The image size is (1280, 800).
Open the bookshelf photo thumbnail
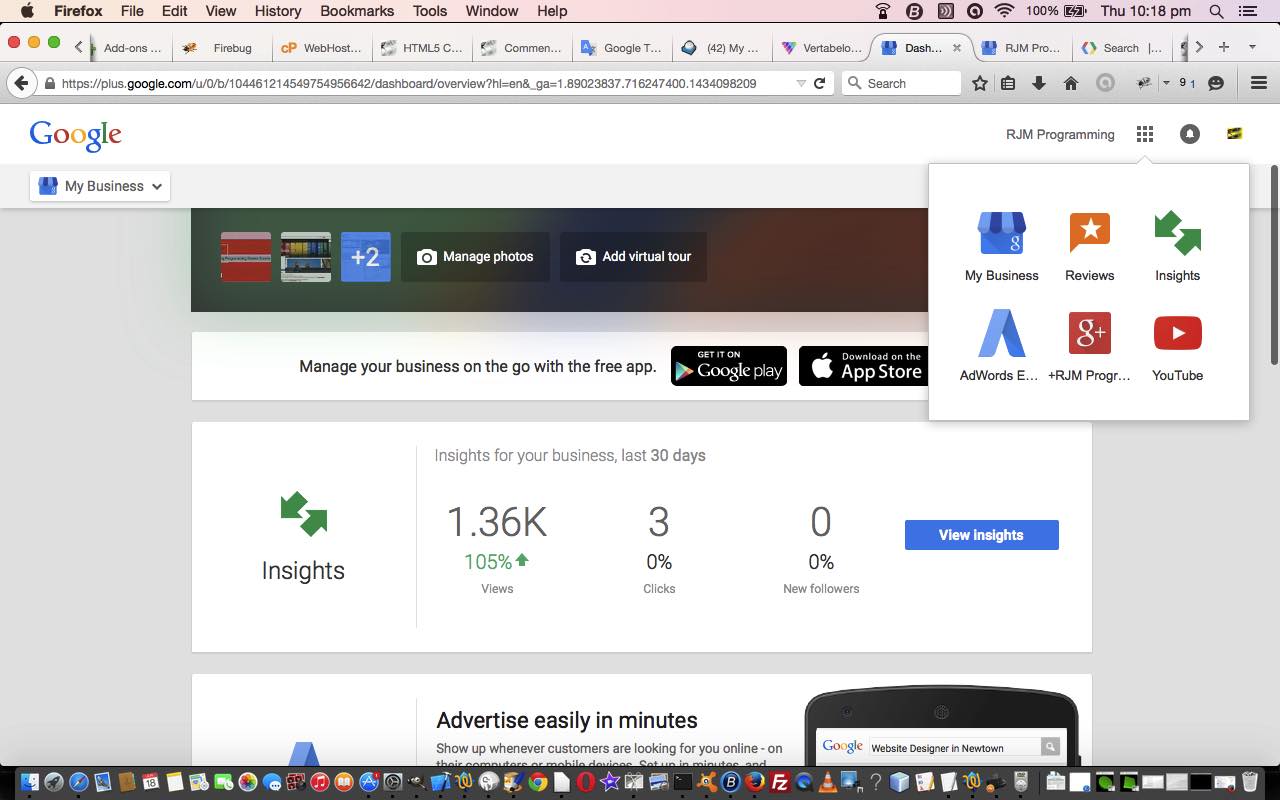(x=306, y=257)
